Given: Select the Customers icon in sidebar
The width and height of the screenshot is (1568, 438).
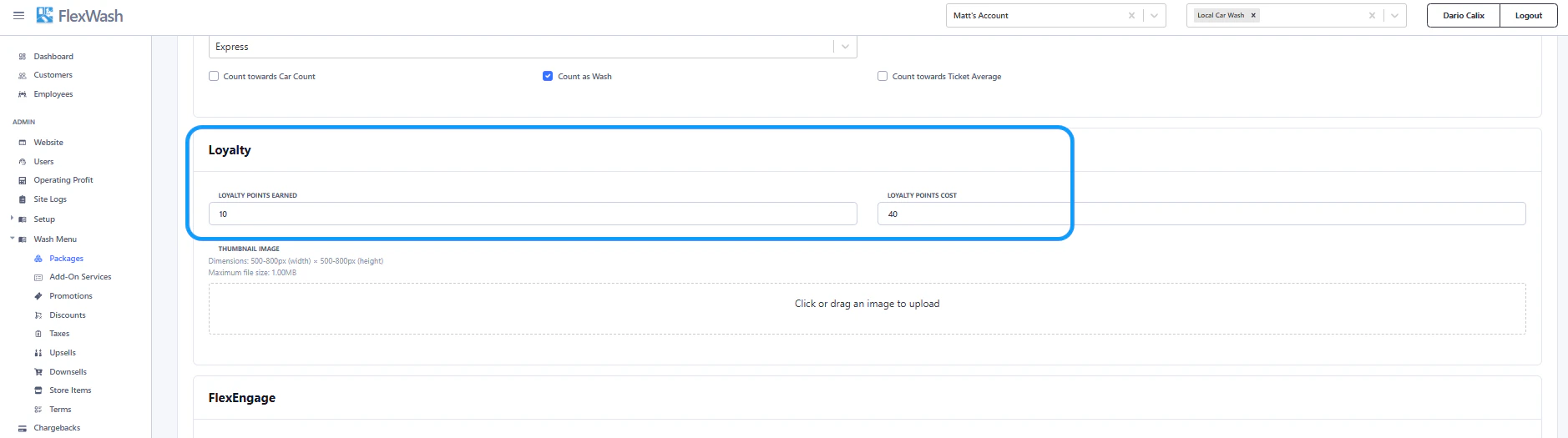Looking at the screenshot, I should tap(23, 75).
